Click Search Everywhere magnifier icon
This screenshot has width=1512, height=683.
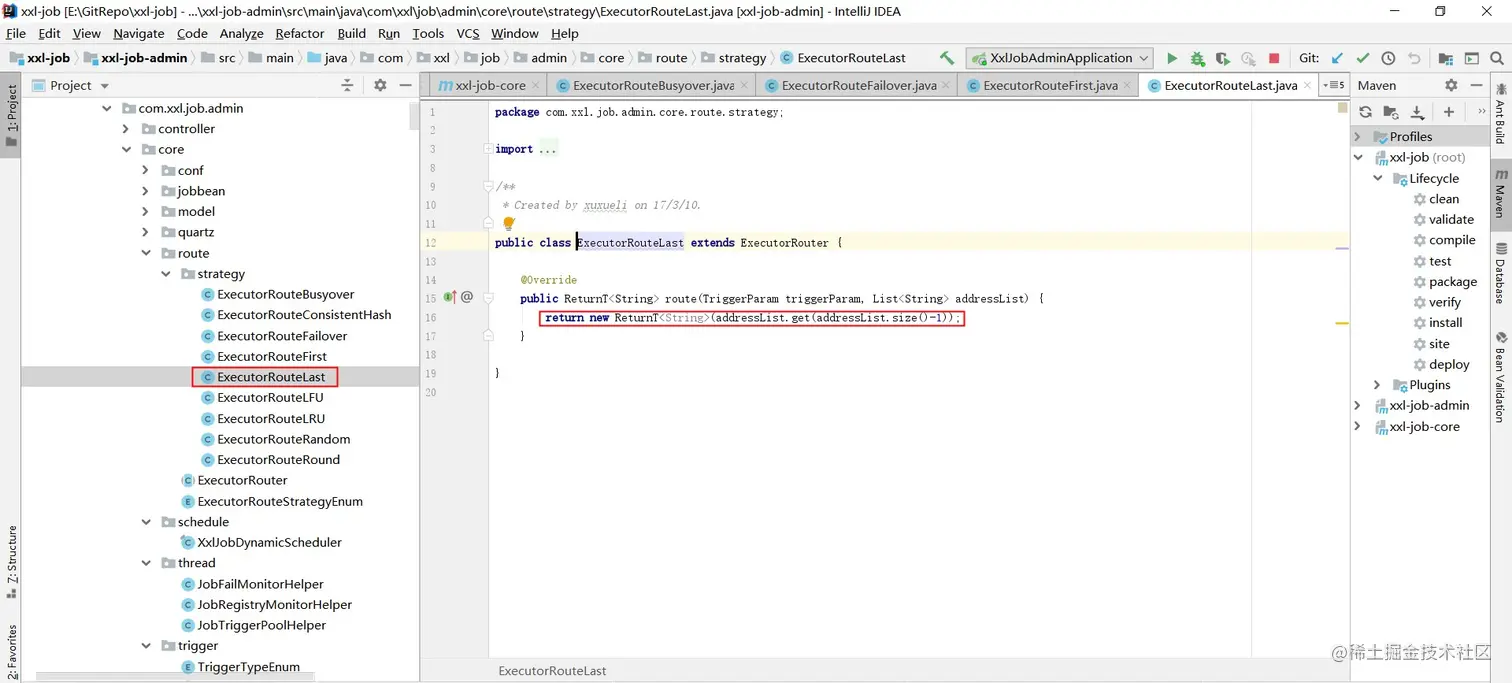(x=1497, y=58)
